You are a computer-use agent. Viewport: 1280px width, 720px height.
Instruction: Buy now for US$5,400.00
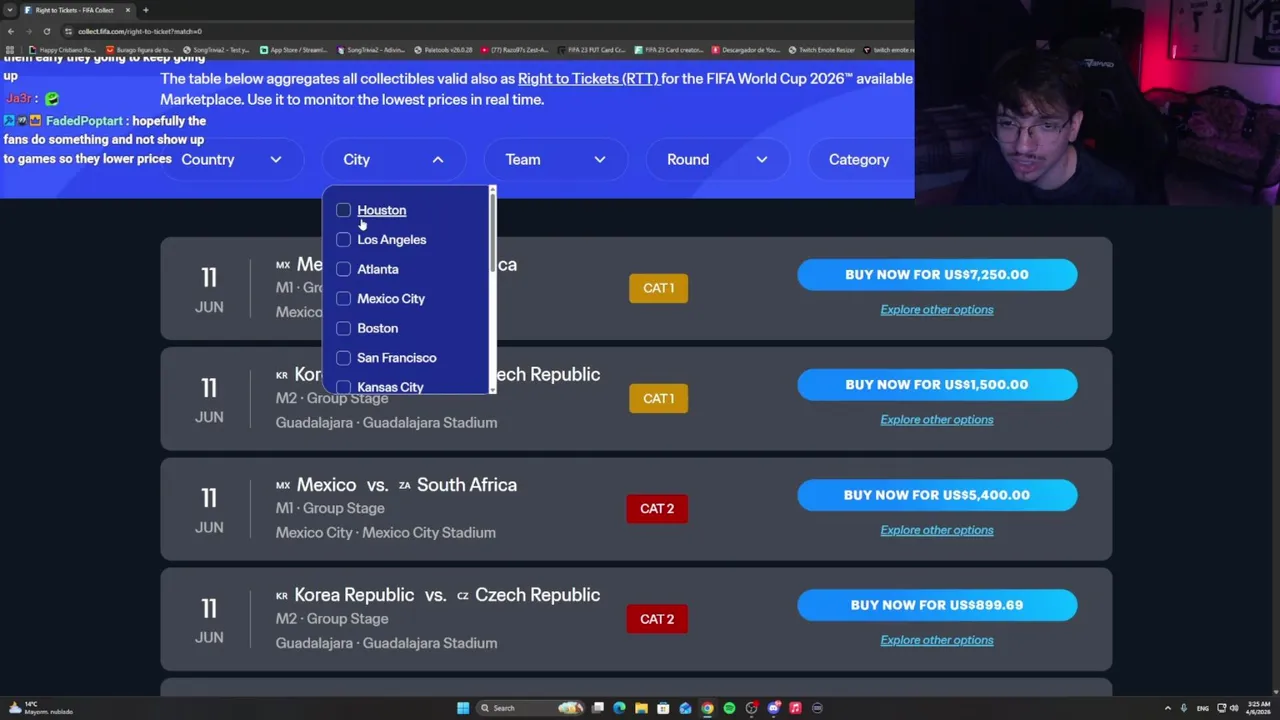point(937,495)
